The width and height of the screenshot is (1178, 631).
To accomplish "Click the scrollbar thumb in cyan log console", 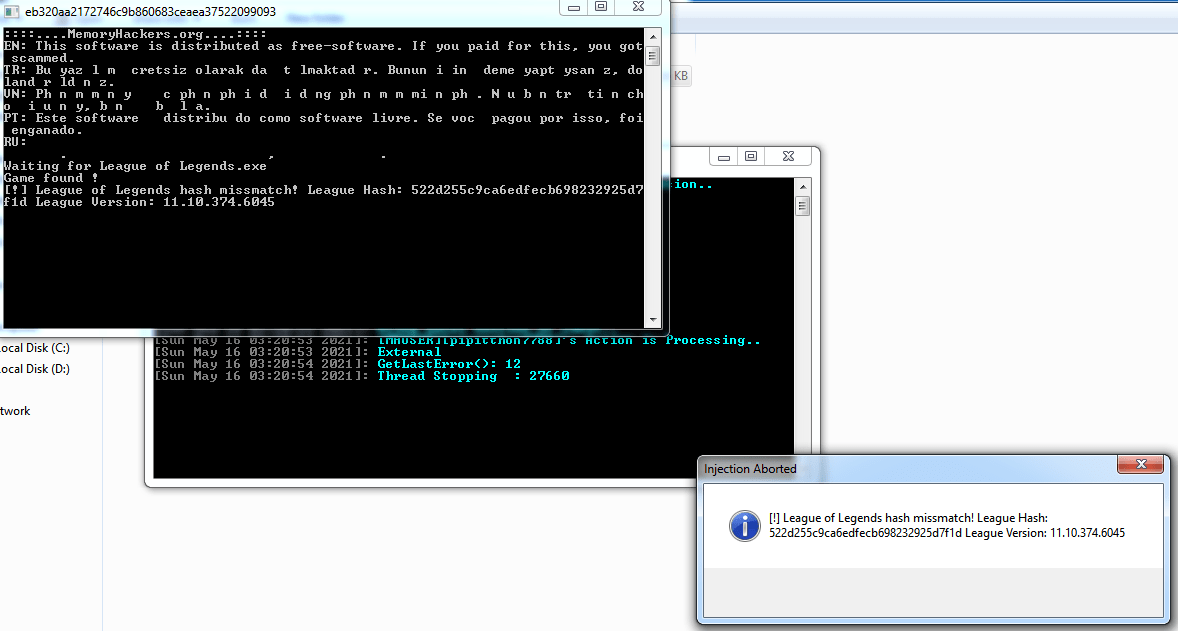I will 802,206.
